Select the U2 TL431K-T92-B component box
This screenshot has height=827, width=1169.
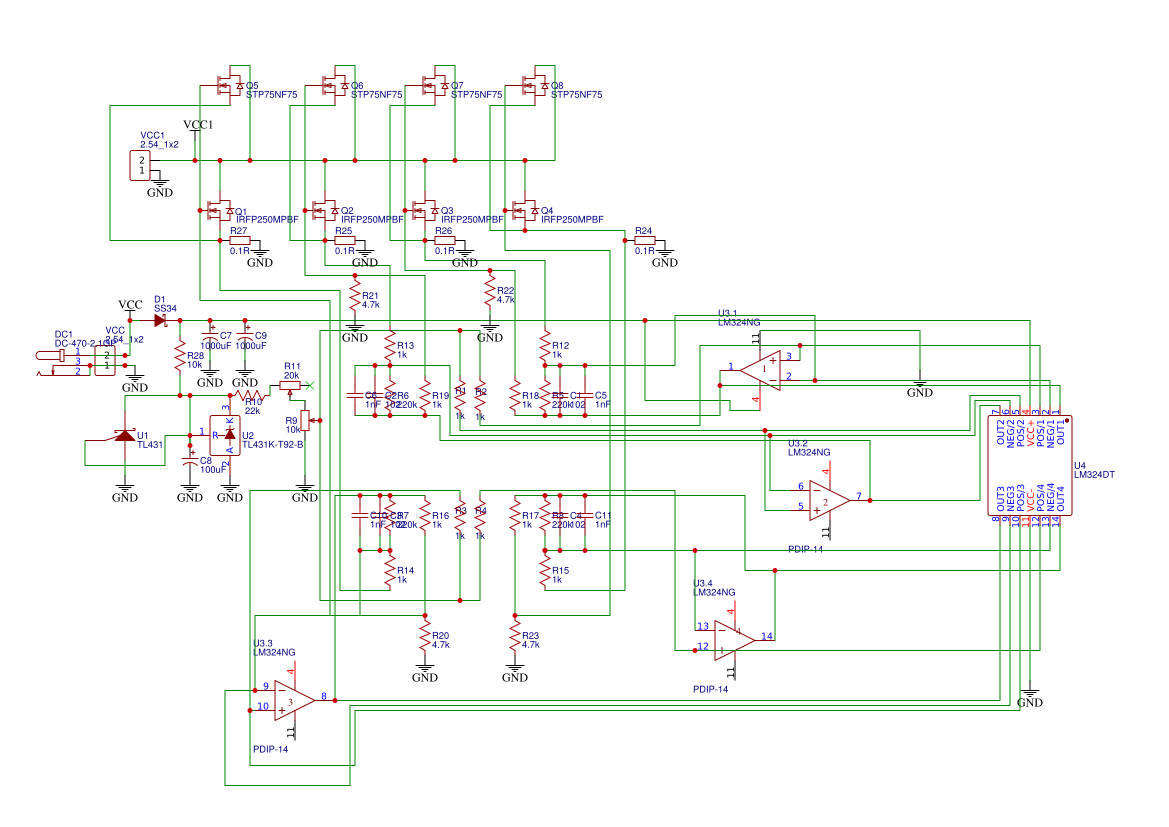[225, 435]
